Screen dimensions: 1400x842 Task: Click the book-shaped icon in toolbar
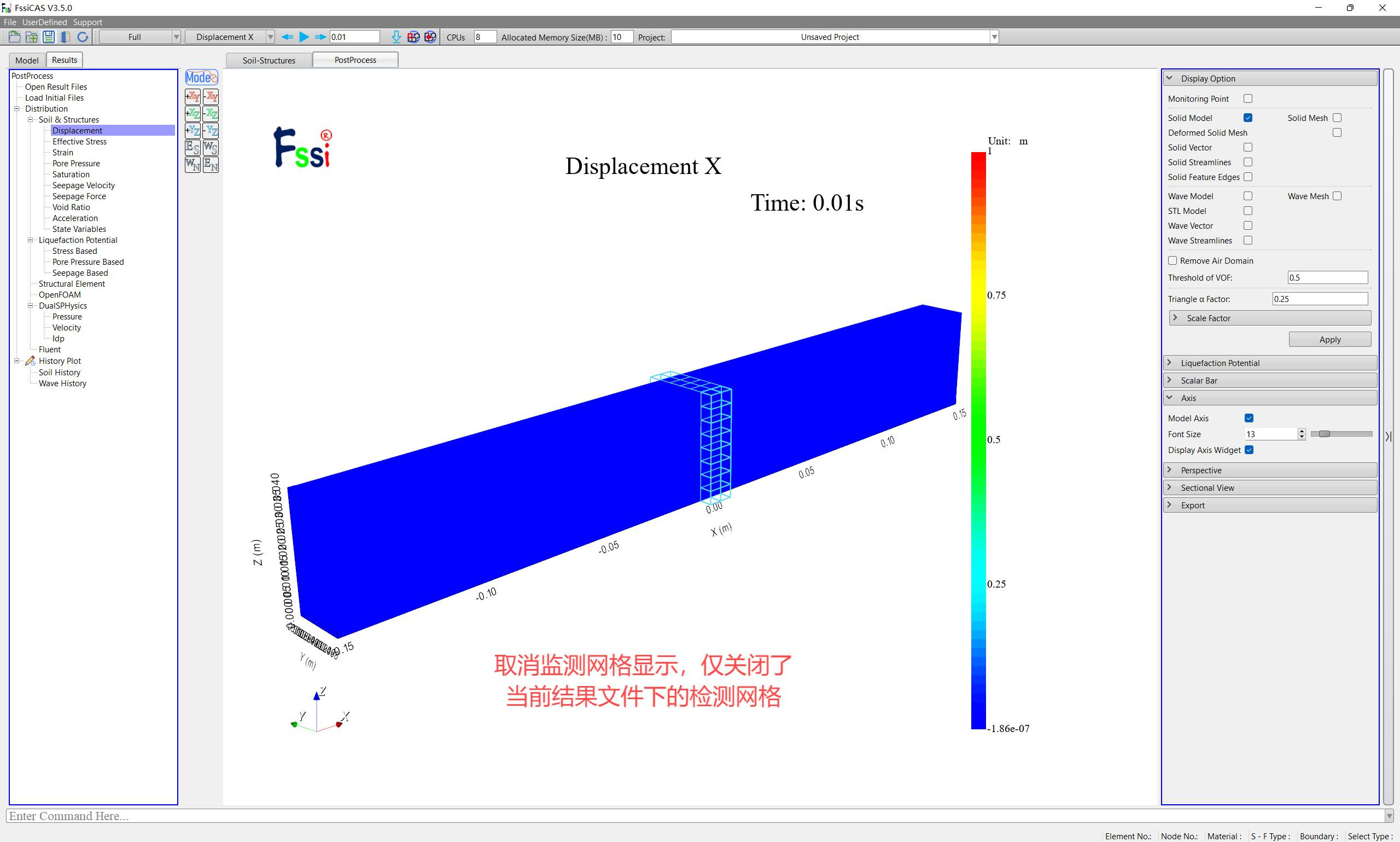point(65,37)
